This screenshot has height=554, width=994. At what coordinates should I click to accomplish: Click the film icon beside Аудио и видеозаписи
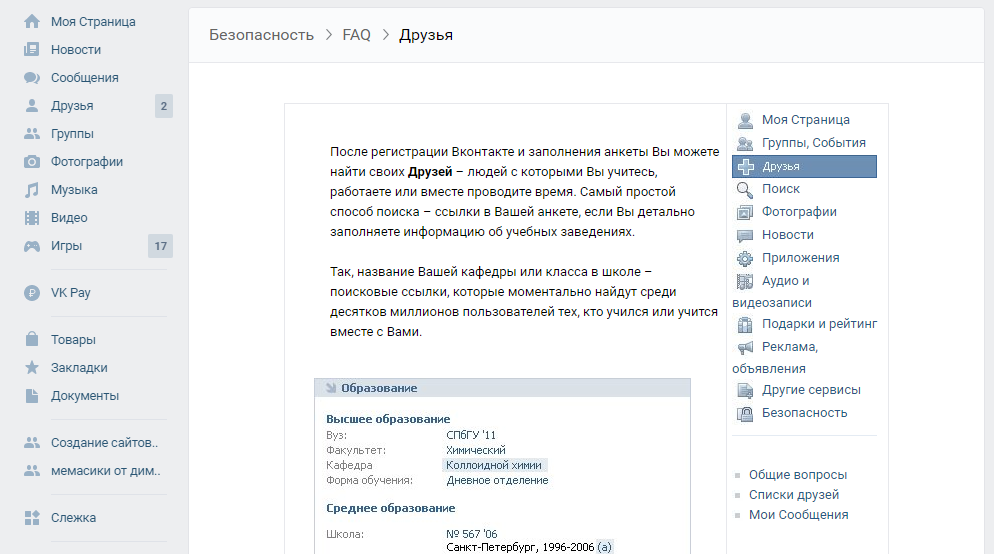tap(745, 281)
